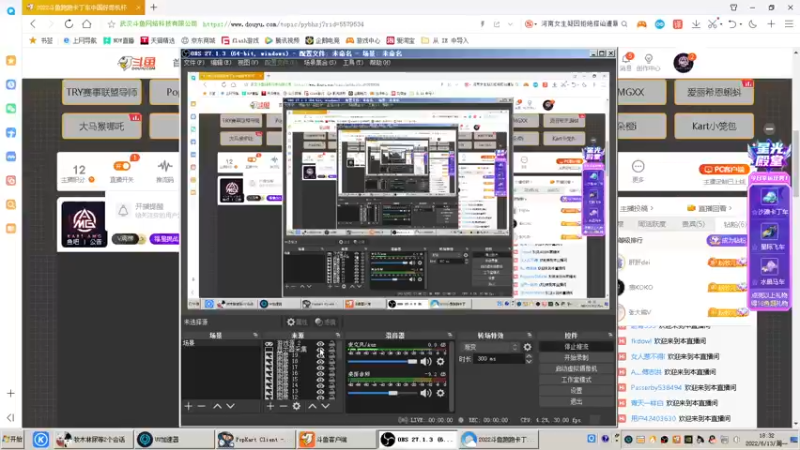Remove scene with the minus icon in OBS Scenes panel
This screenshot has width=800, height=450.
tap(202, 406)
